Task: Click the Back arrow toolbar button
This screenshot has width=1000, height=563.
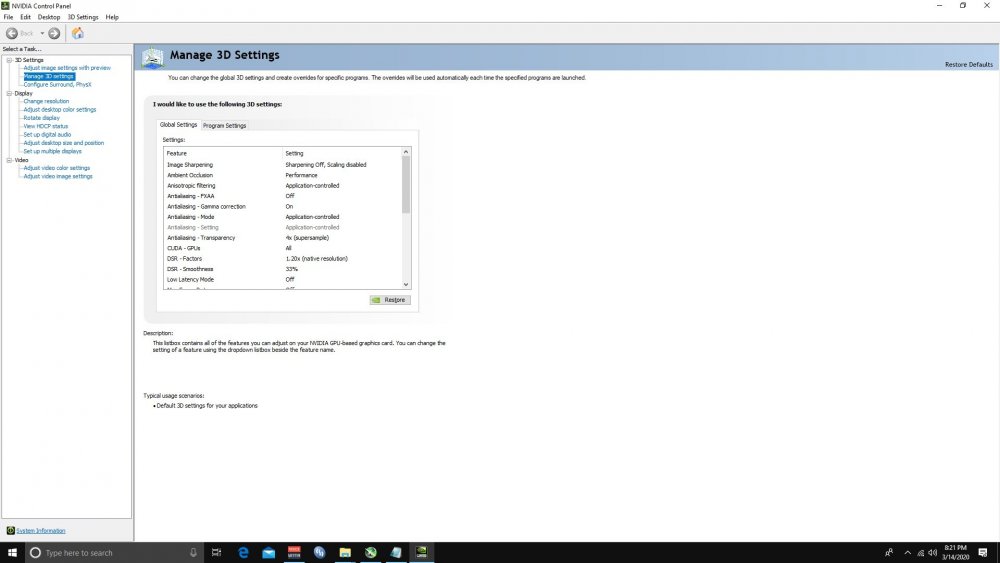Action: [x=12, y=33]
